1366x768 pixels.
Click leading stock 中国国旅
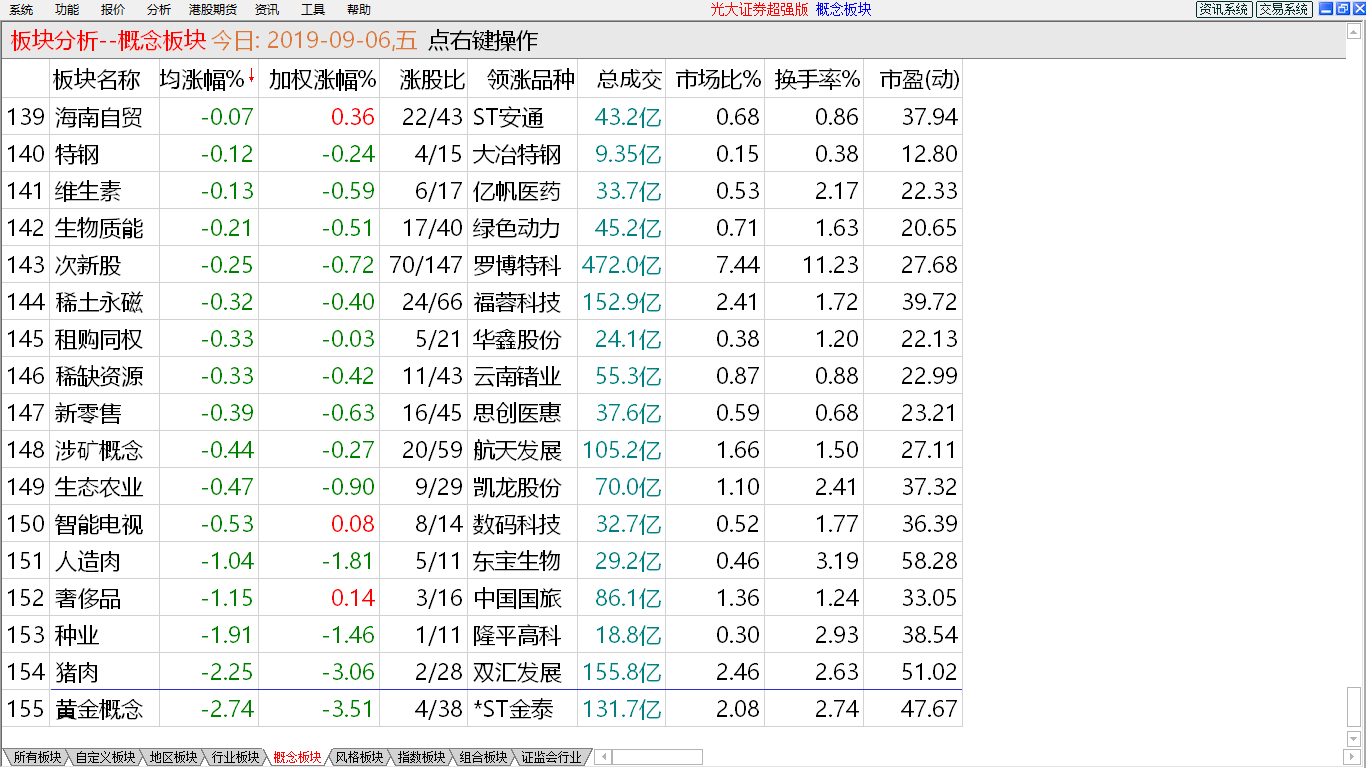click(517, 598)
